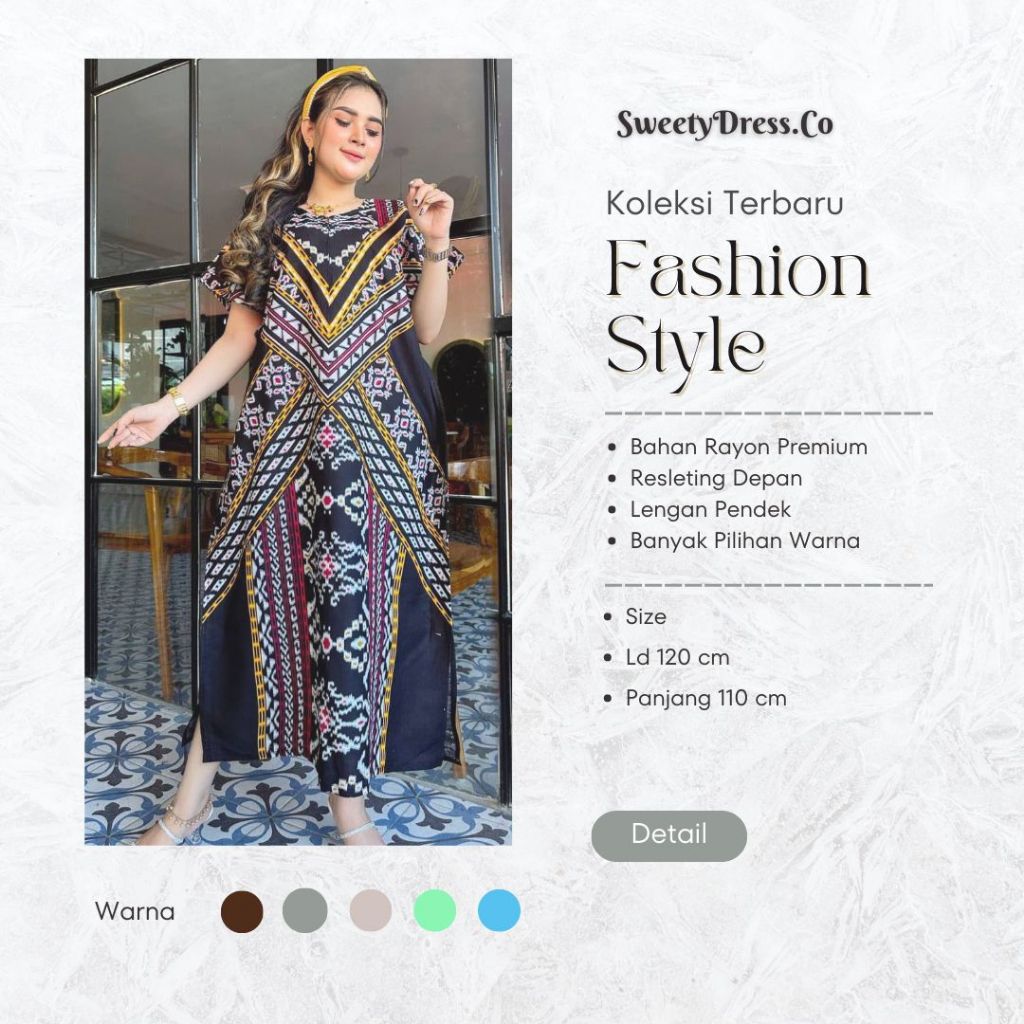This screenshot has height=1024, width=1024.
Task: Pick the mint green color swatch
Action: tap(435, 910)
